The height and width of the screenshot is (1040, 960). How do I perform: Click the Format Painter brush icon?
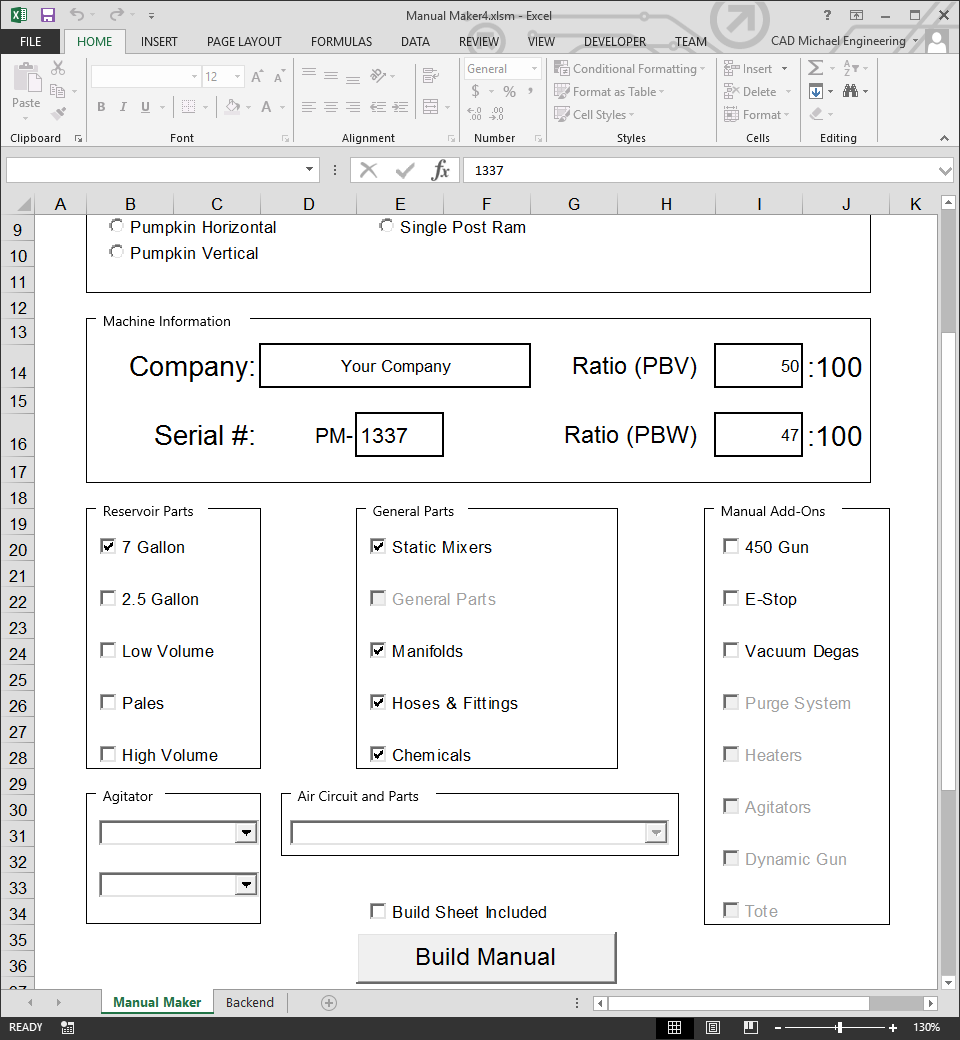pos(58,114)
